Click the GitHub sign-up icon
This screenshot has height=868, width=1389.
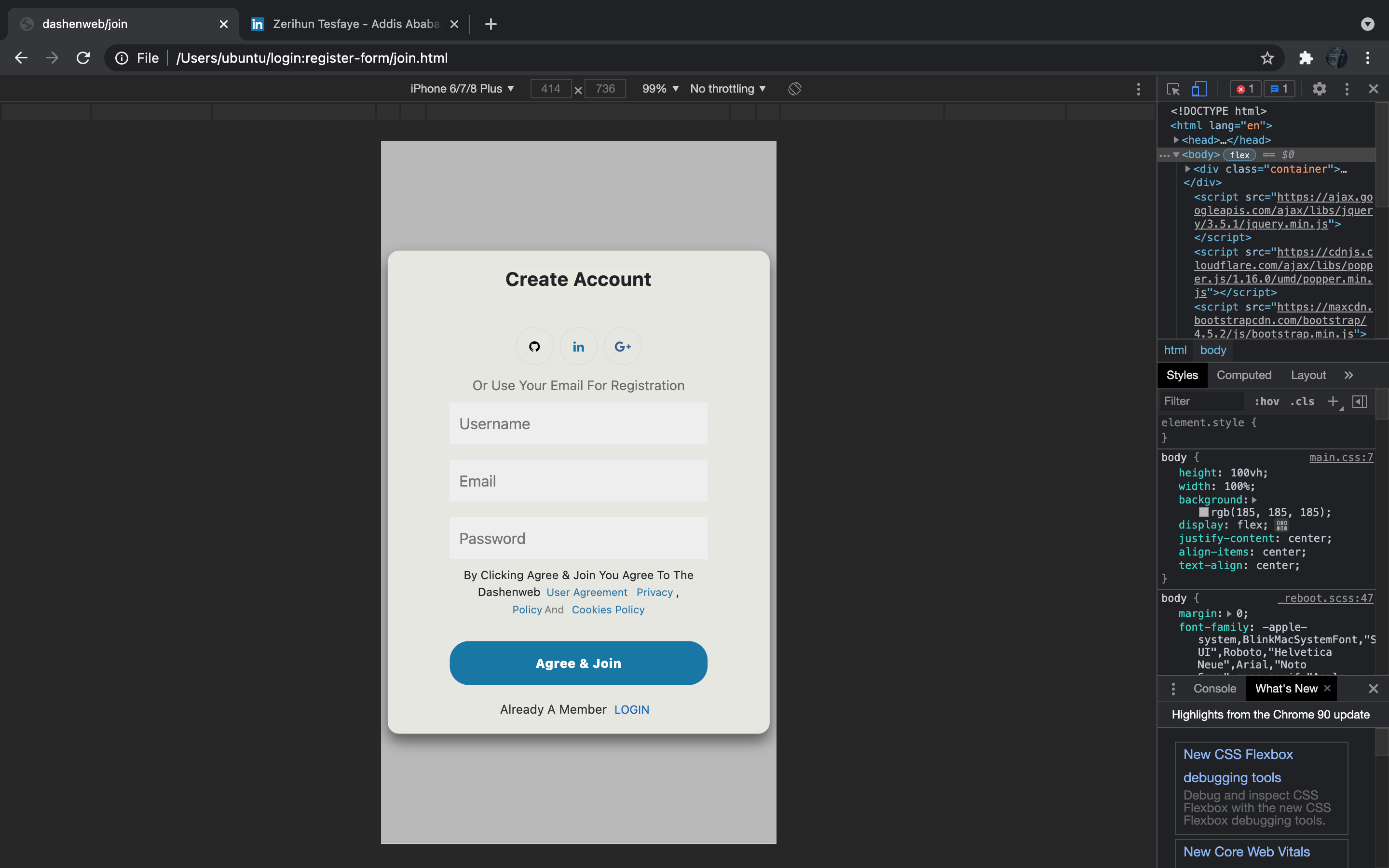pos(534,346)
